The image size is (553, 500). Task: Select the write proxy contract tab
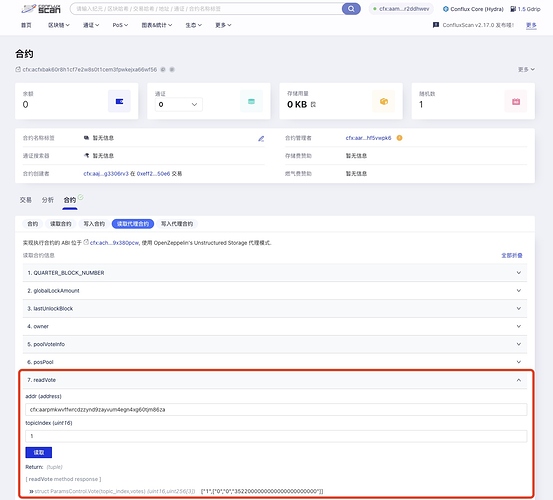pos(177,224)
